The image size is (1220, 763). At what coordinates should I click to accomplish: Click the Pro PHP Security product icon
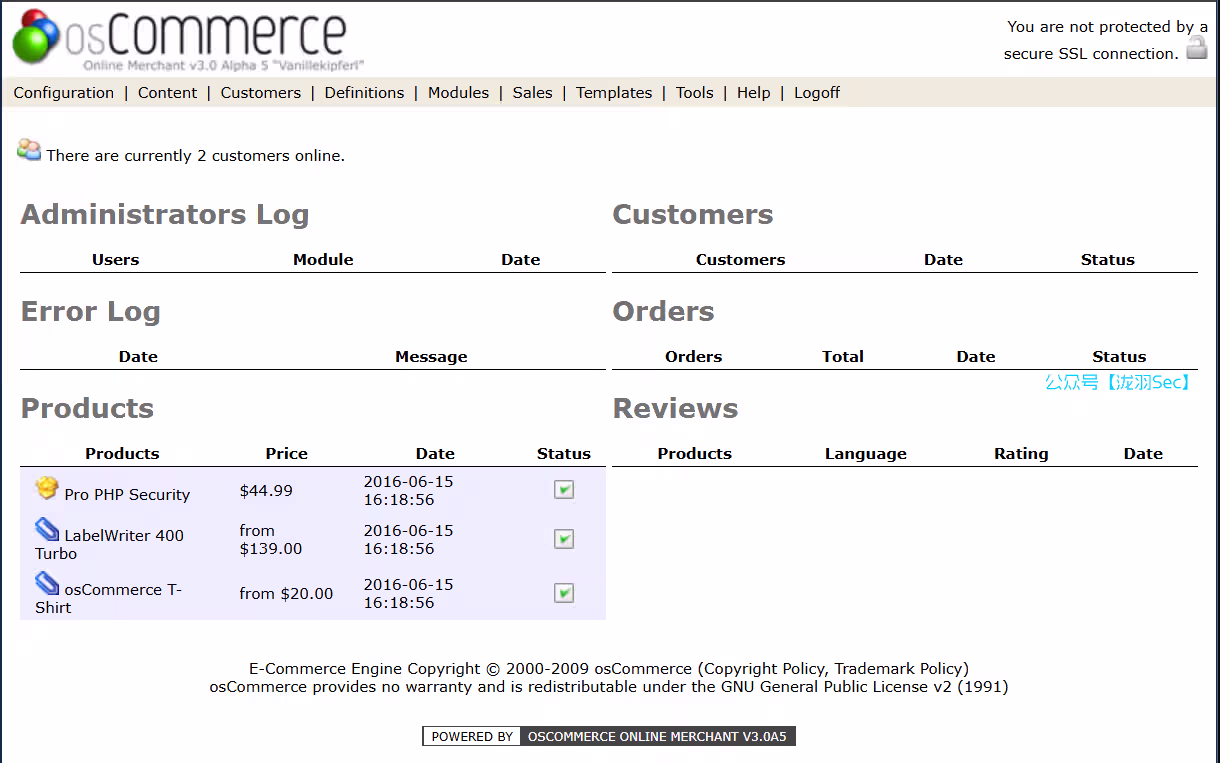pyautogui.click(x=47, y=489)
